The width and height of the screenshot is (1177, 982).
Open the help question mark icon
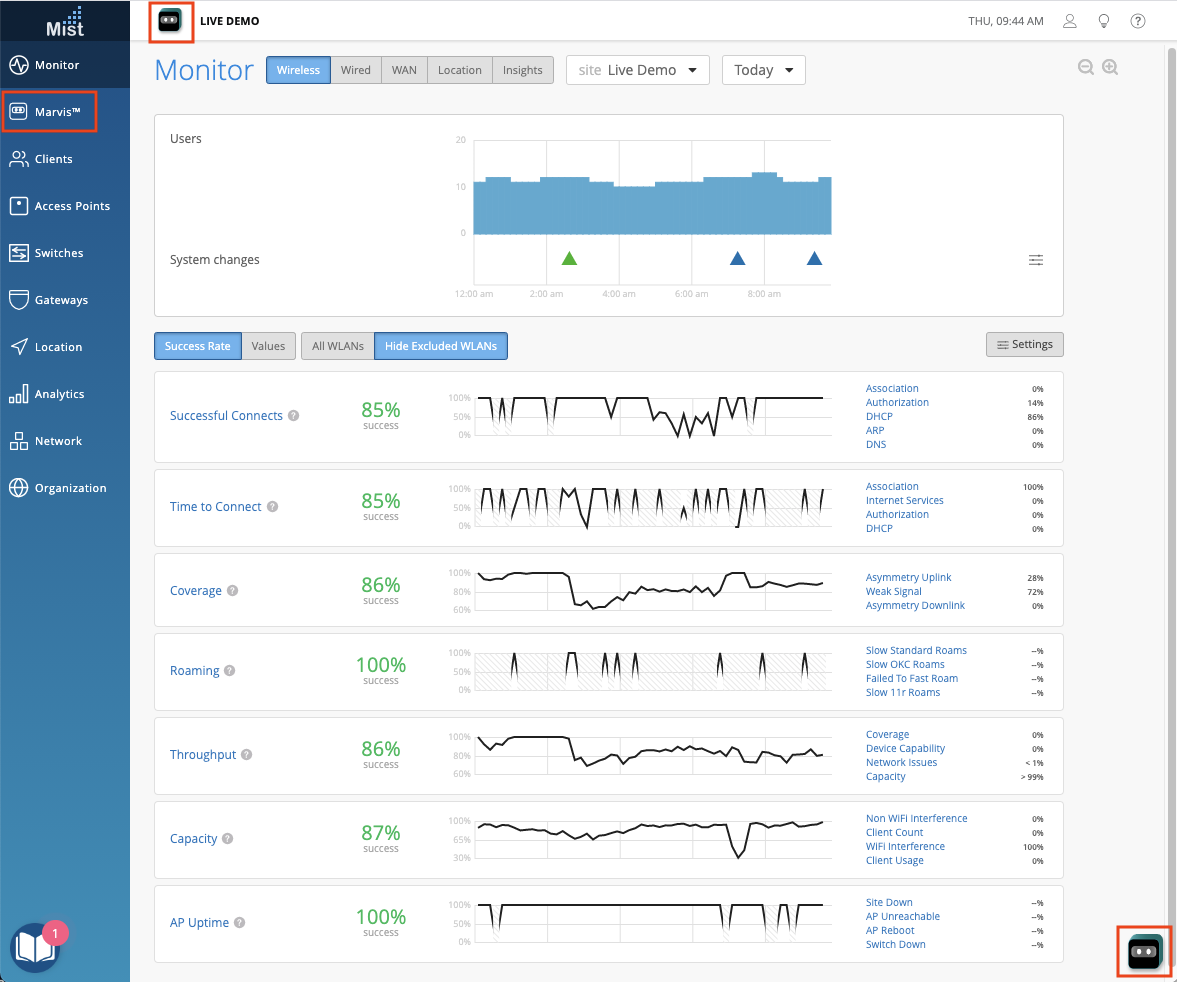(1138, 21)
